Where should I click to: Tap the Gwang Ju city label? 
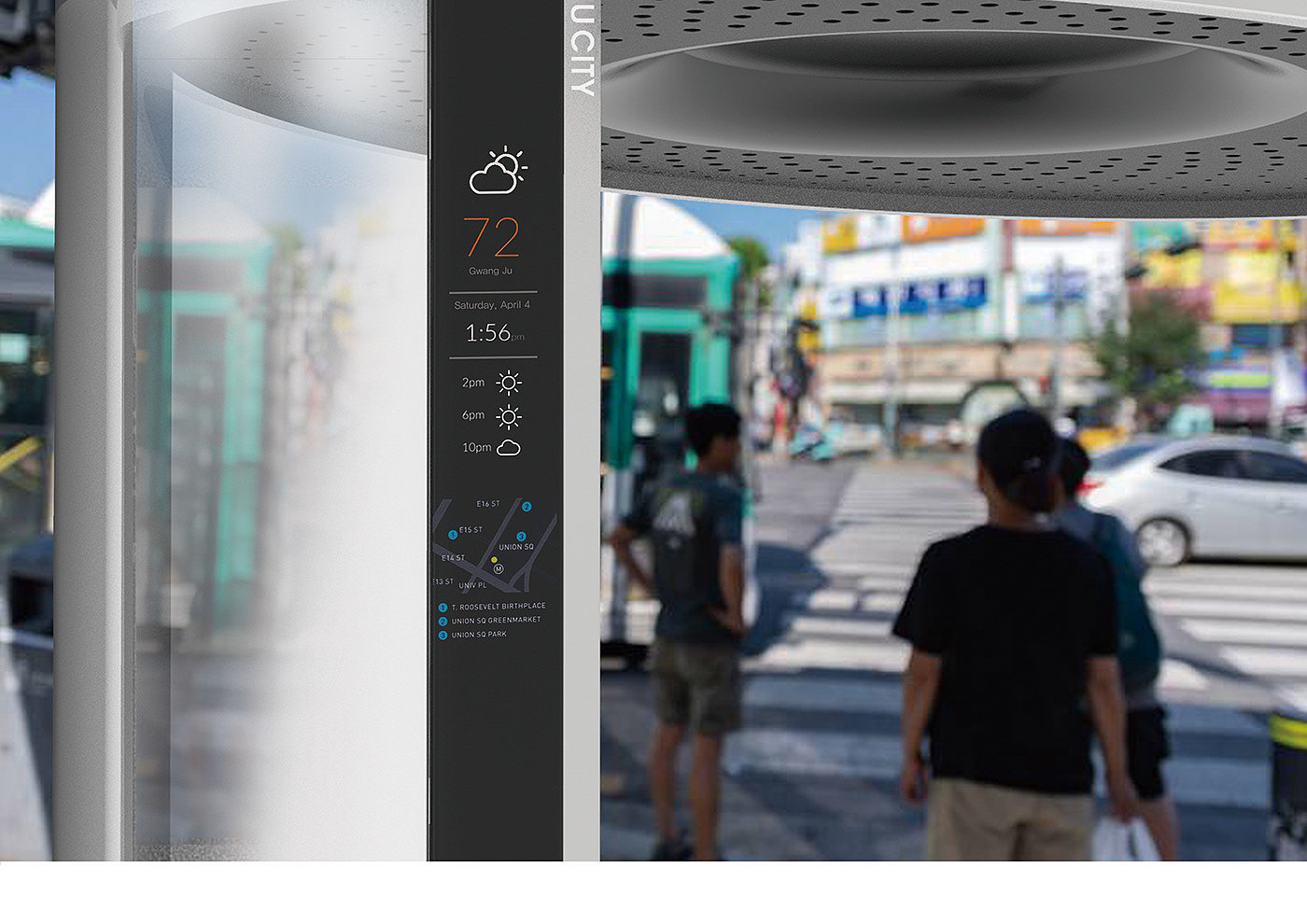click(x=491, y=271)
